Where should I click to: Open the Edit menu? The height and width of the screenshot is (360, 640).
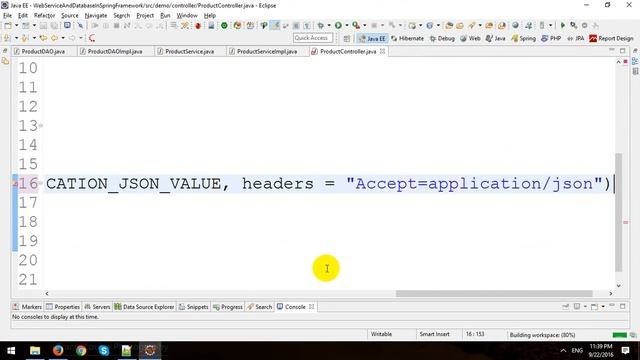coord(23,16)
